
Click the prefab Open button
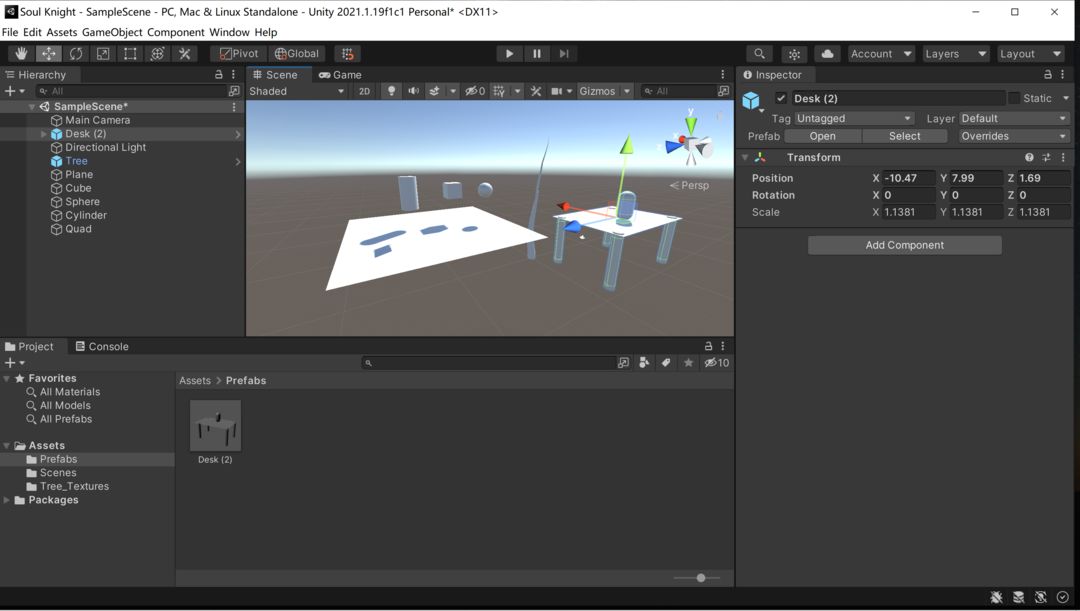pos(822,136)
